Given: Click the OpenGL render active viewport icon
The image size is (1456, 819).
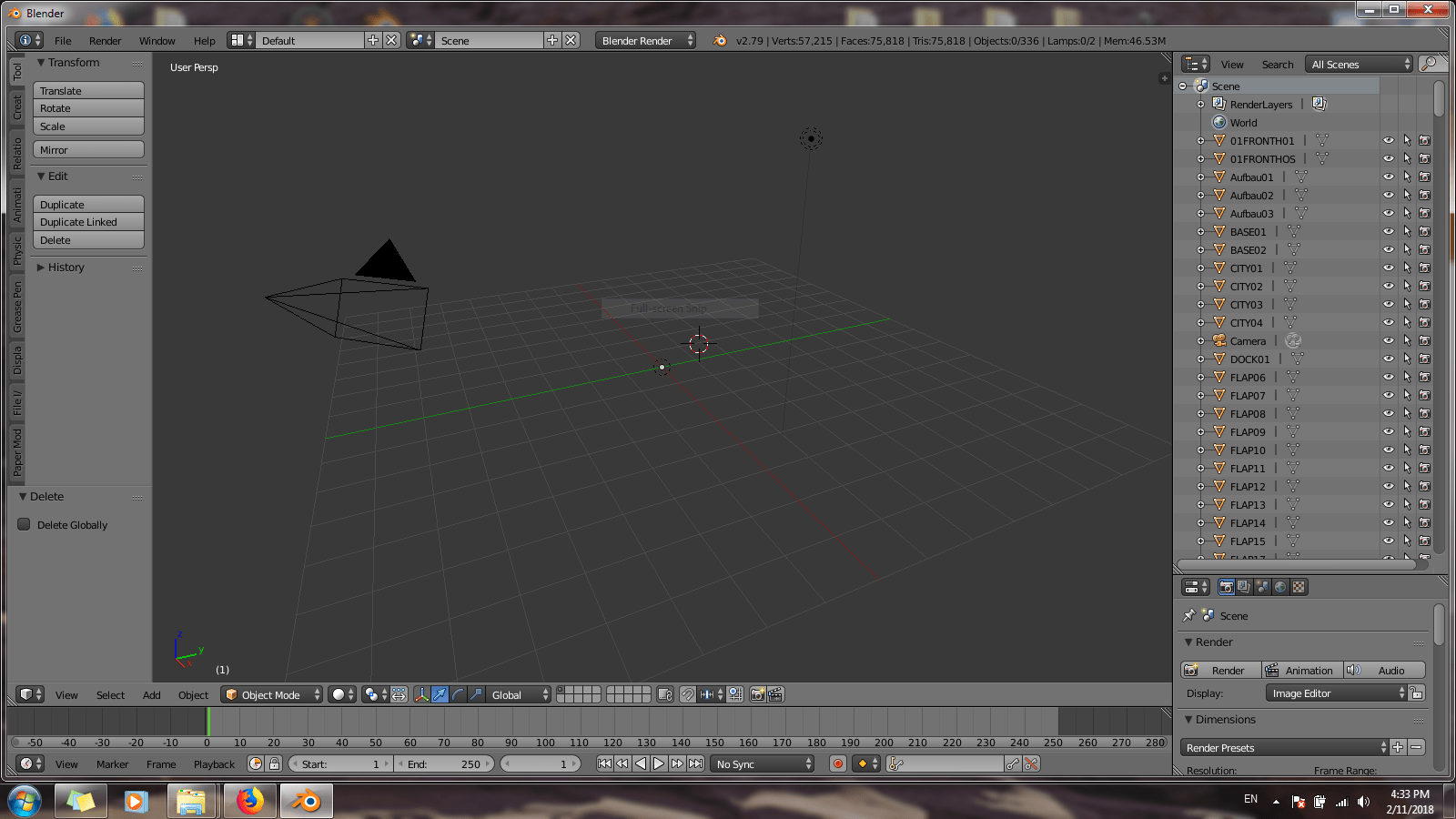Looking at the screenshot, I should pyautogui.click(x=757, y=694).
